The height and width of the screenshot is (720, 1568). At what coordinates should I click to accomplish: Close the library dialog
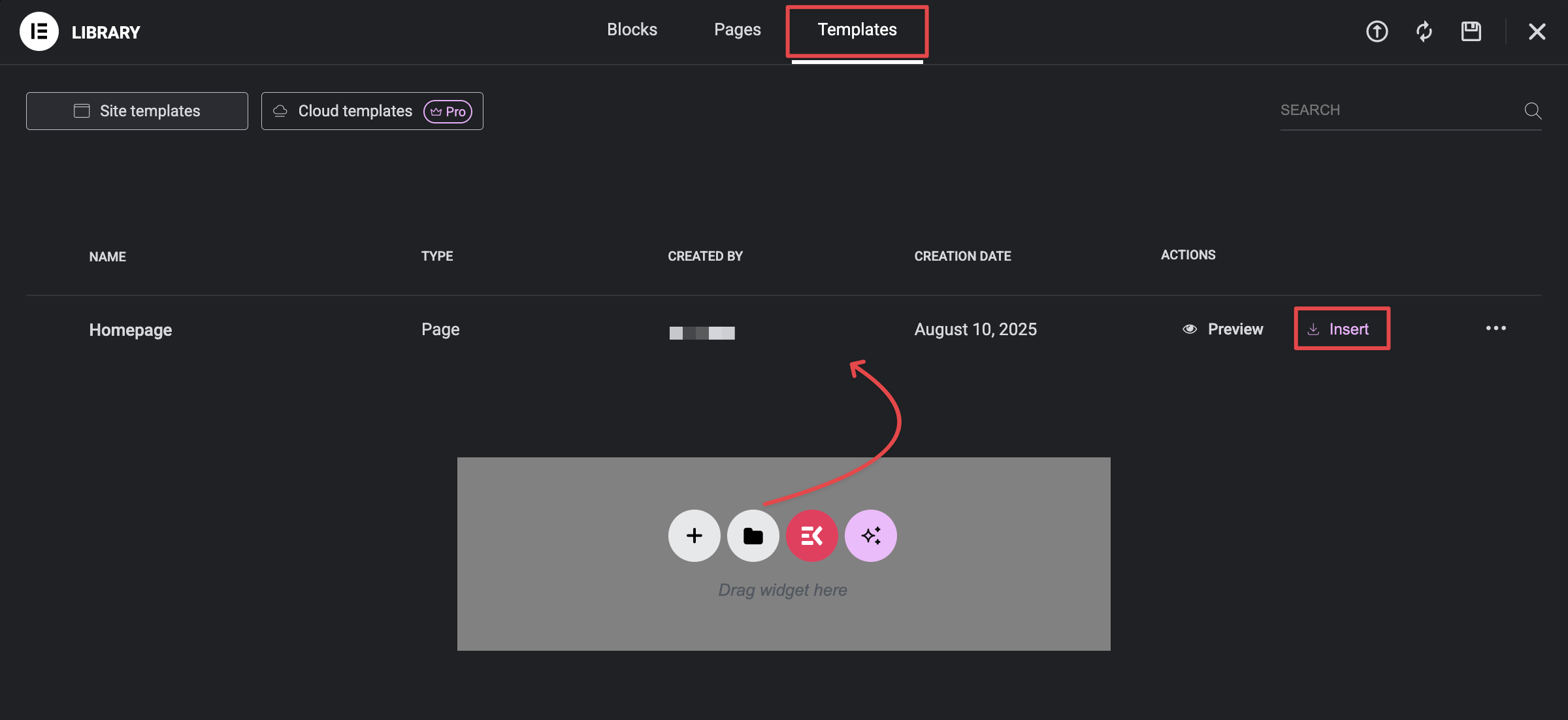[x=1537, y=31]
